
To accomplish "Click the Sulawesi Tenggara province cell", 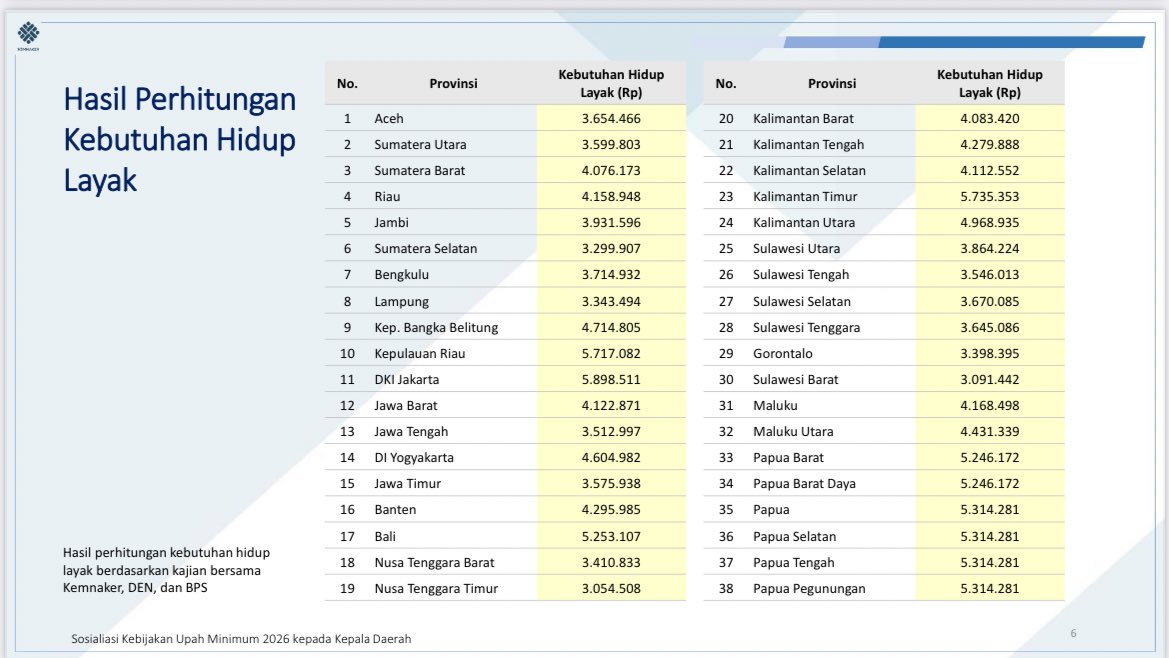I will click(x=806, y=328).
